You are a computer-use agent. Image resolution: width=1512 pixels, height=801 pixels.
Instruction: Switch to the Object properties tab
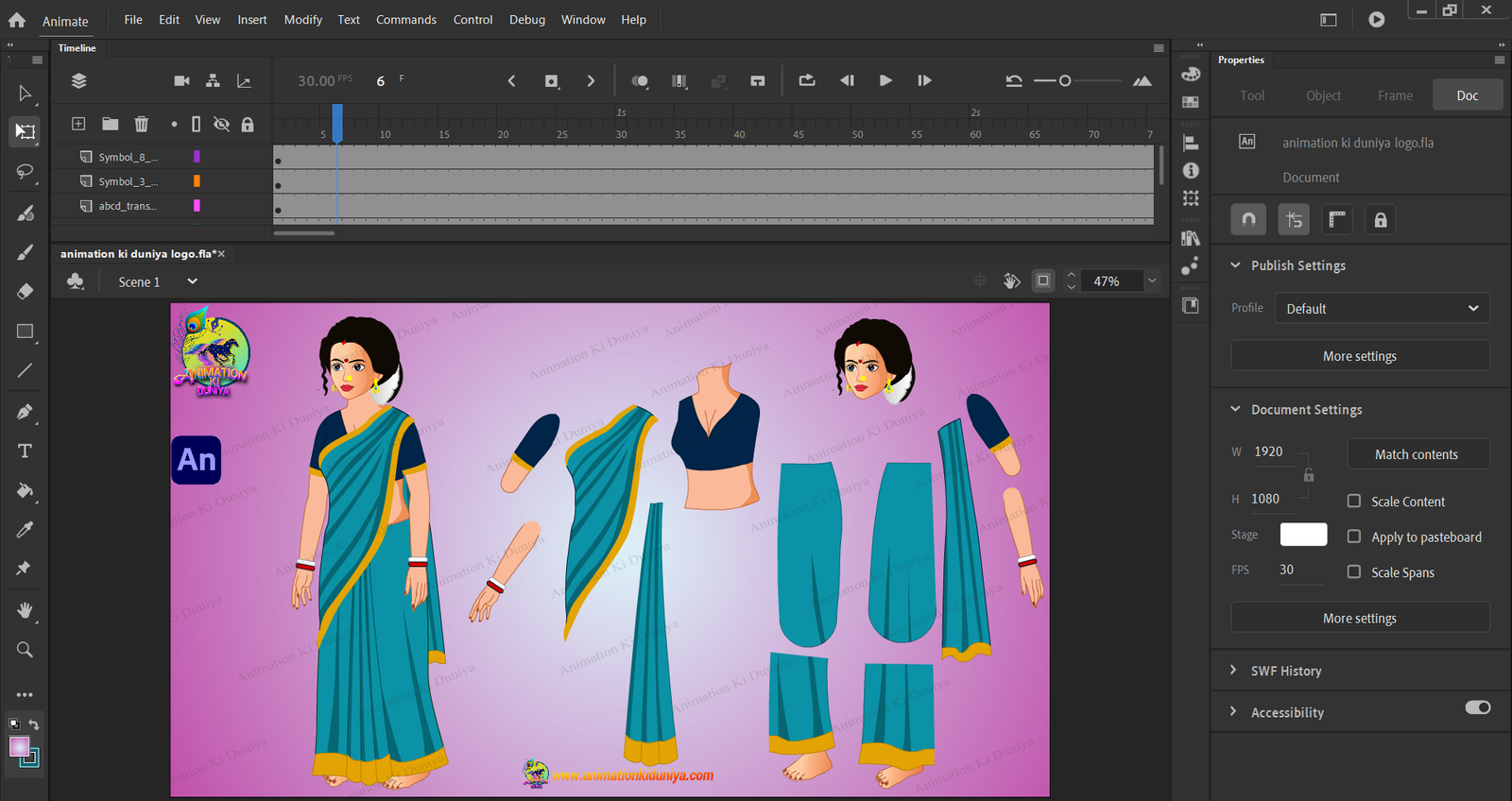[1323, 95]
